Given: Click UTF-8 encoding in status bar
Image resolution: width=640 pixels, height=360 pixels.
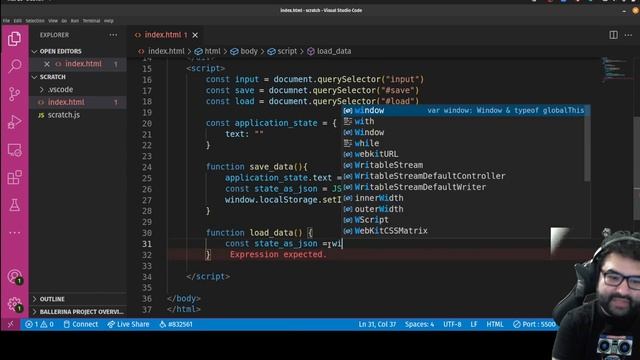Looking at the screenshot, I should click(x=452, y=324).
